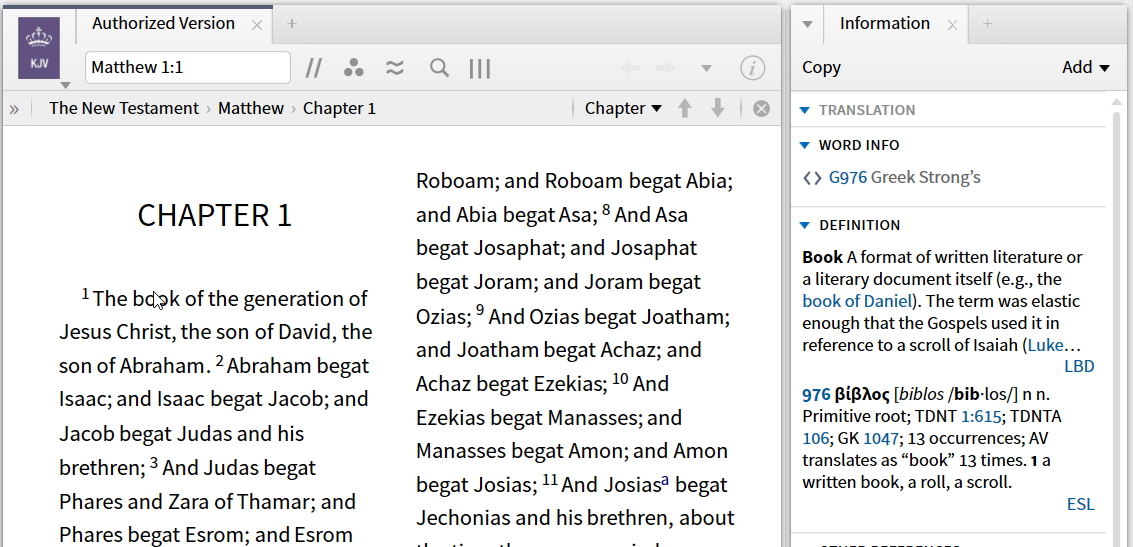Click The New Testament breadcrumb
Viewport: 1133px width, 547px height.
click(124, 108)
